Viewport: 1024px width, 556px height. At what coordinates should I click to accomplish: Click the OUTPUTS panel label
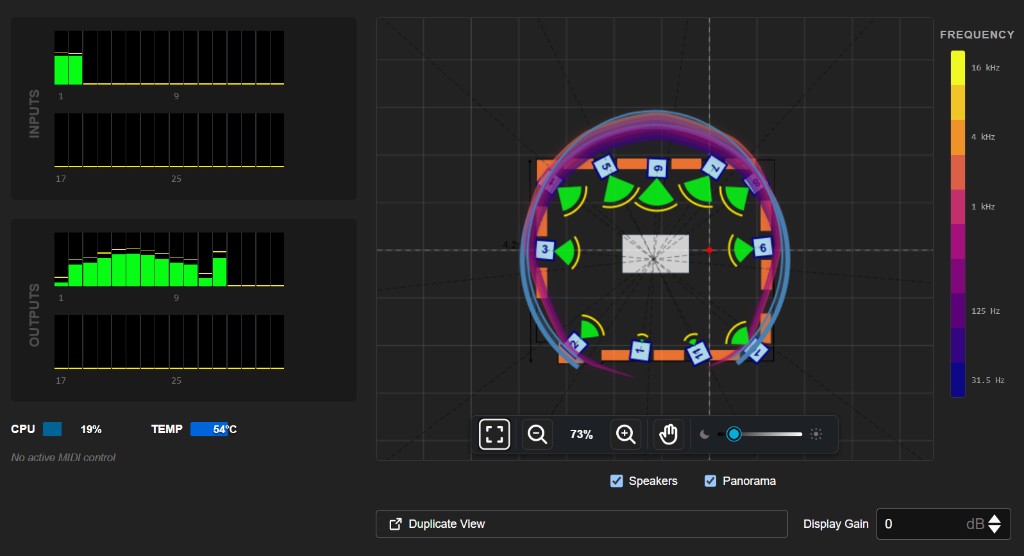point(34,315)
